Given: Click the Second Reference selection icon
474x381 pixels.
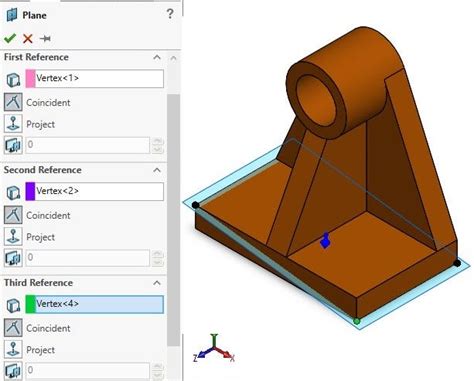Looking at the screenshot, I should [x=13, y=192].
